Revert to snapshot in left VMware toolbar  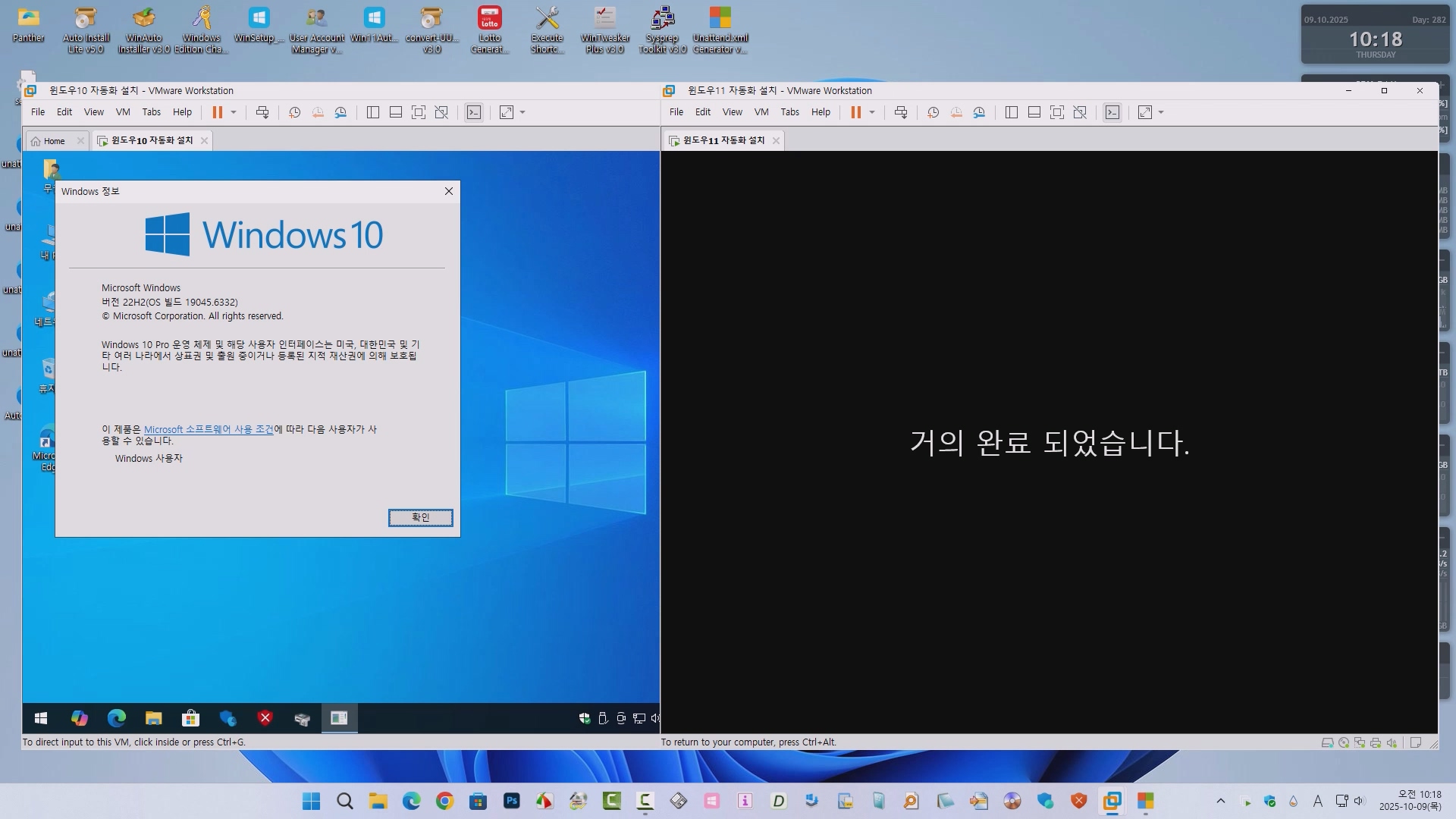318,112
